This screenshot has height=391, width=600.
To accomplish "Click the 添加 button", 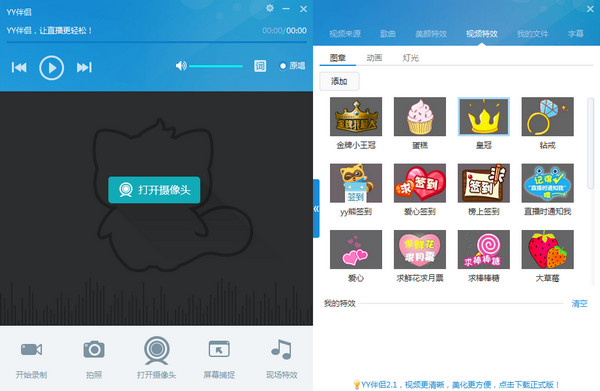I will 339,81.
